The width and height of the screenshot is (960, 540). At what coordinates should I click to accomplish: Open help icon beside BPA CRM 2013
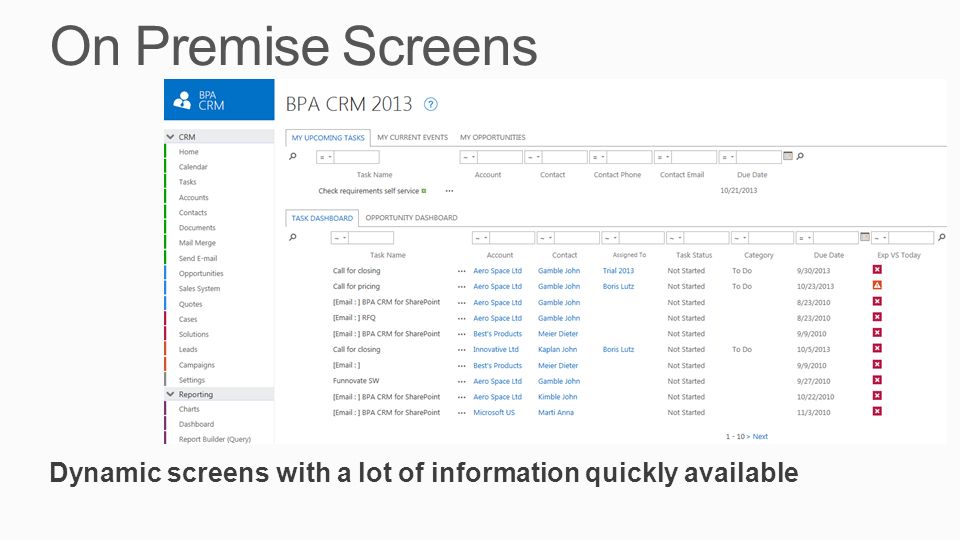[x=431, y=104]
